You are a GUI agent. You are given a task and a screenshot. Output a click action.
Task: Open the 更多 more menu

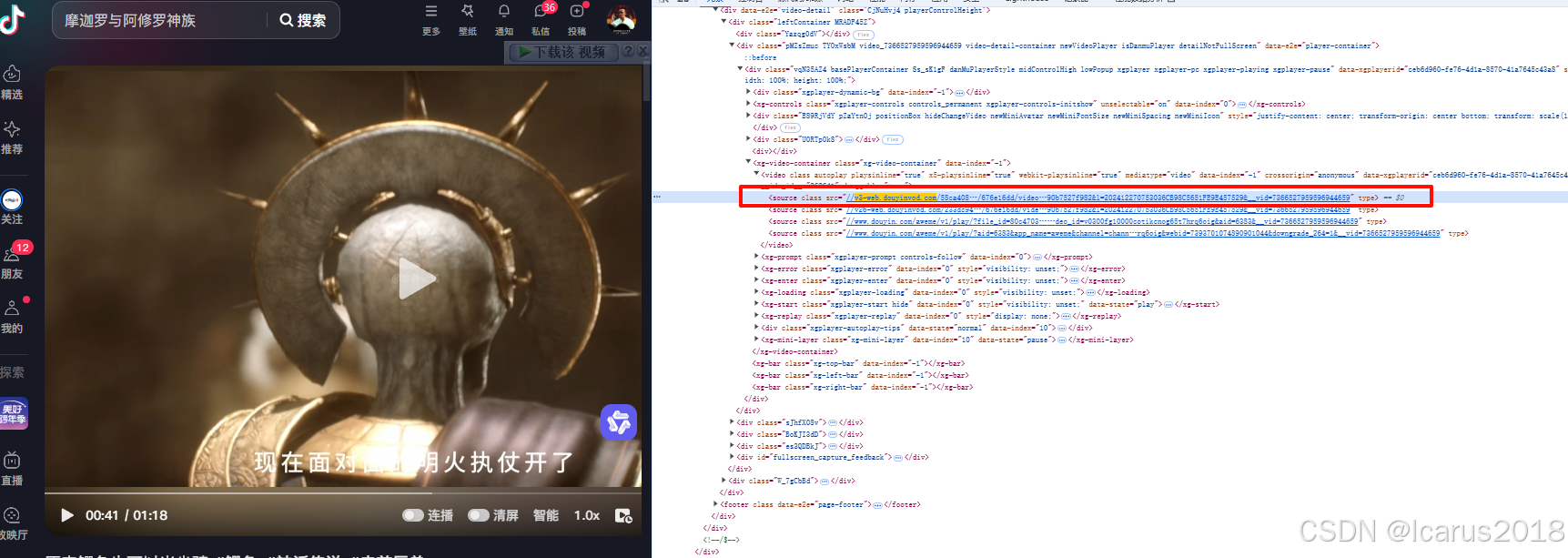click(431, 20)
